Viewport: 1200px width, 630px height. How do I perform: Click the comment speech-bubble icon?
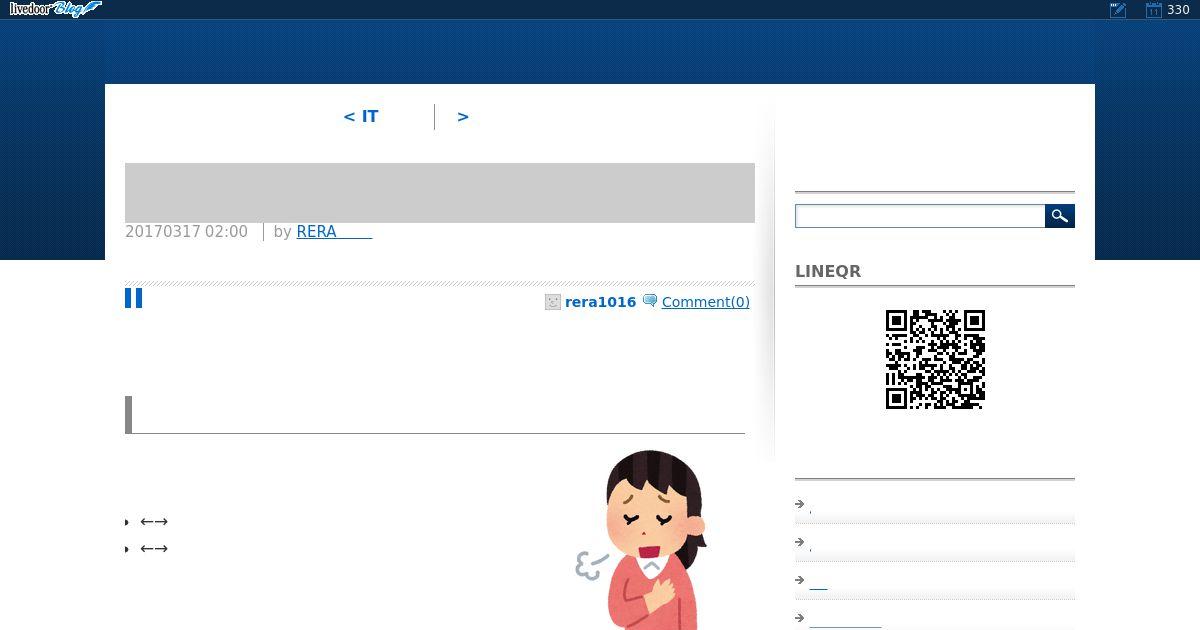tap(650, 300)
